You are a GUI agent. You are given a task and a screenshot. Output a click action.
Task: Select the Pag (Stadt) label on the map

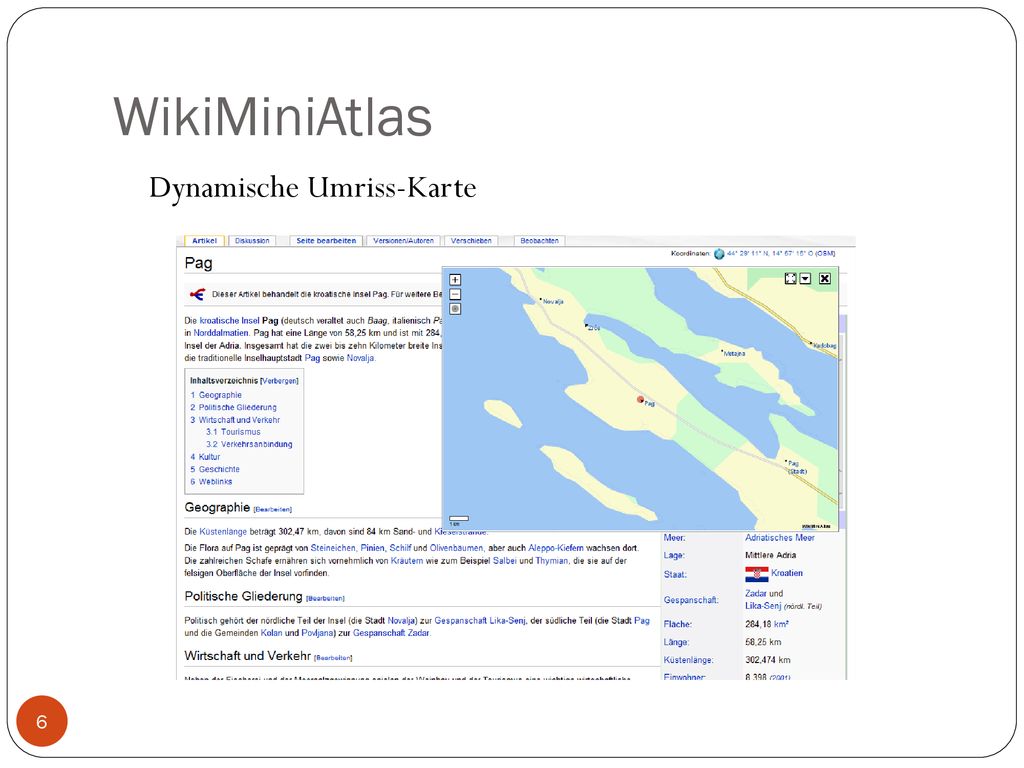(797, 467)
